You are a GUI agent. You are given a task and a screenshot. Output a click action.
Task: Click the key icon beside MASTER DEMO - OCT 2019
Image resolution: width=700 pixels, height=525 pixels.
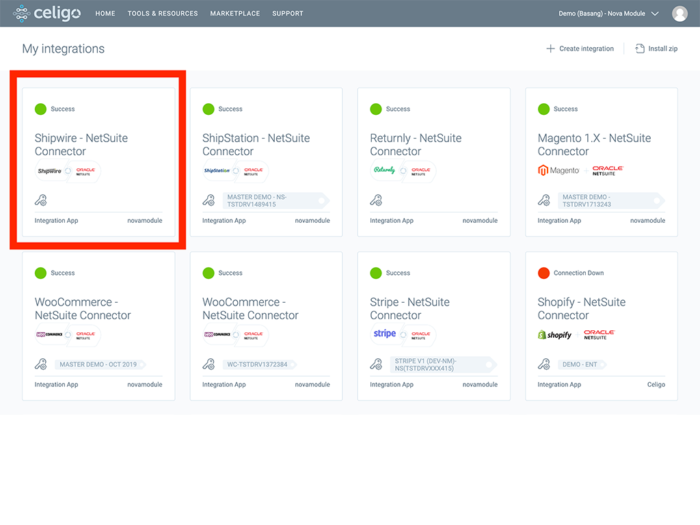coord(41,364)
